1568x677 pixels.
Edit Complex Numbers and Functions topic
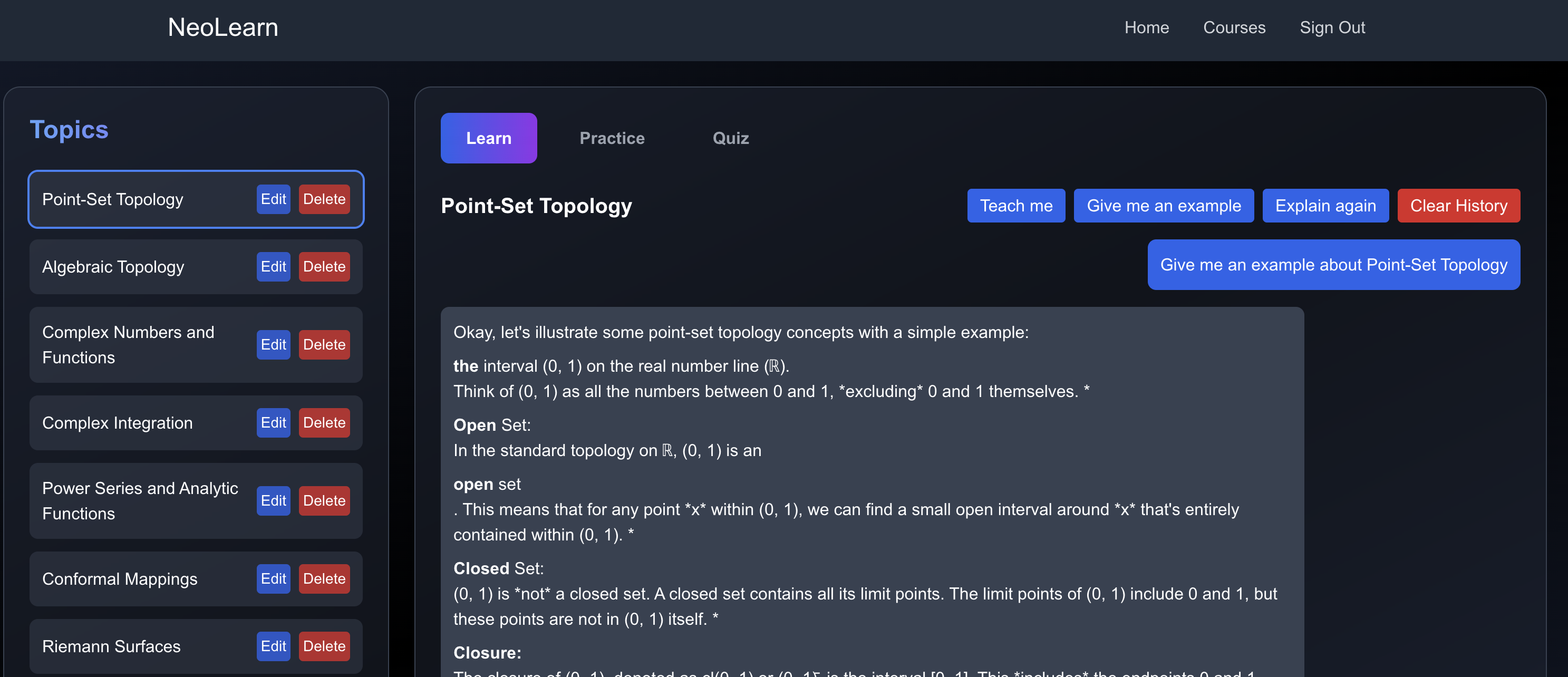(x=273, y=345)
